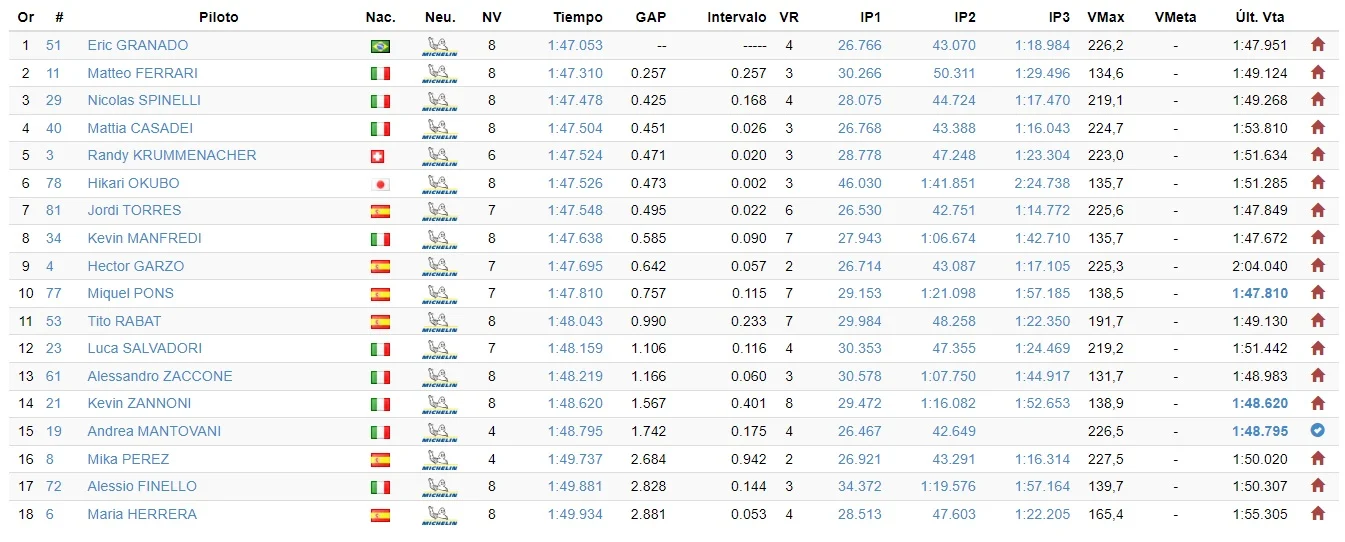Click the GAP column header
Image resolution: width=1345 pixels, height=542 pixels.
[x=651, y=17]
